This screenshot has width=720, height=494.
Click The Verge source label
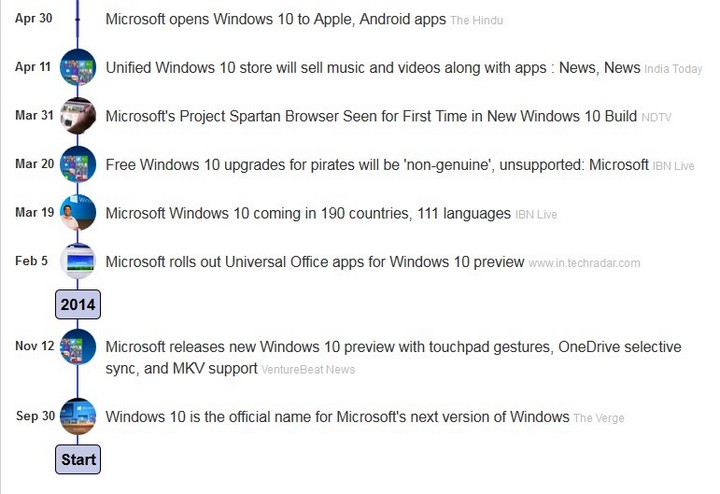(x=599, y=418)
